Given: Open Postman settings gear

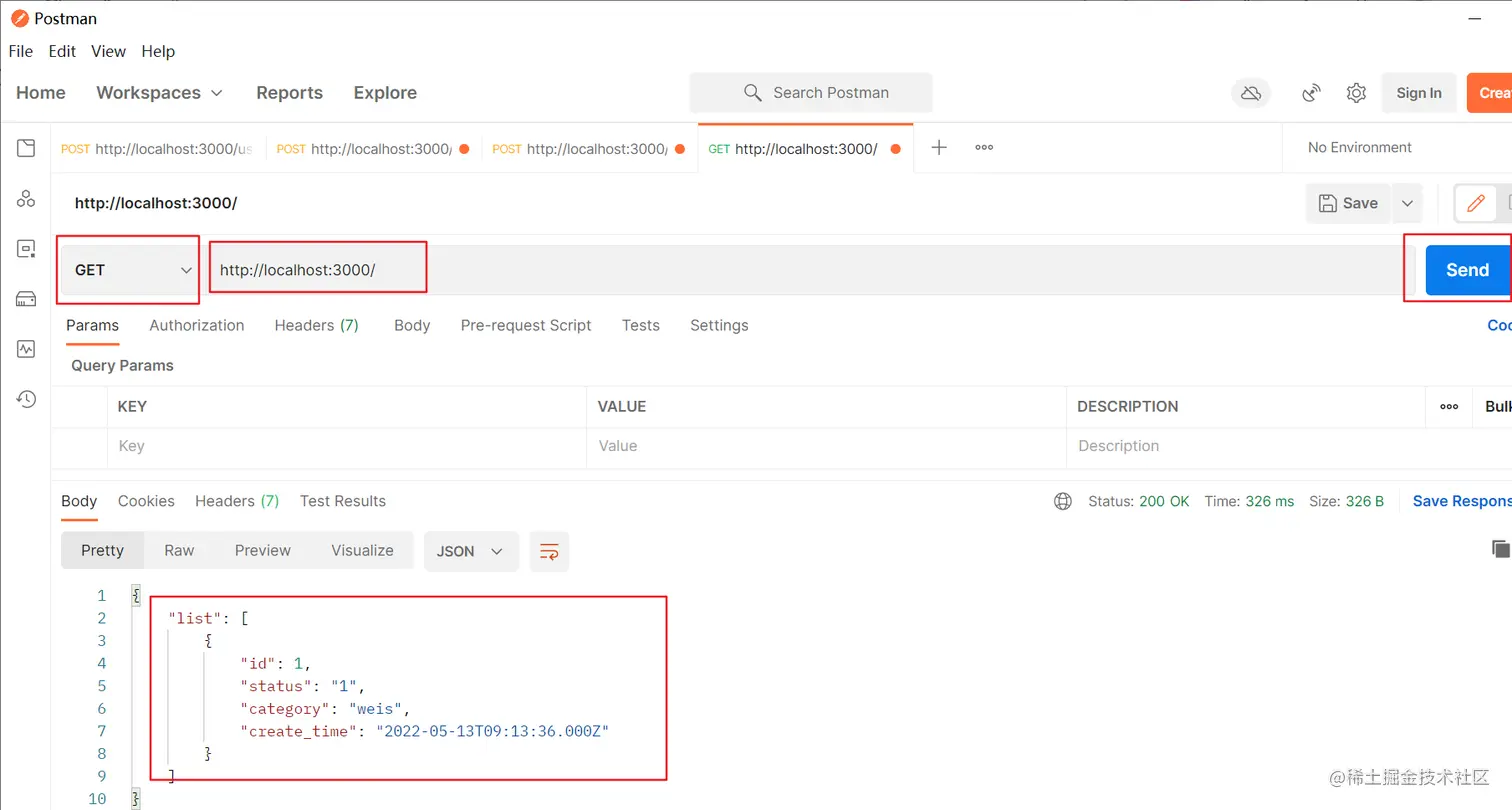Looking at the screenshot, I should coord(1356,93).
